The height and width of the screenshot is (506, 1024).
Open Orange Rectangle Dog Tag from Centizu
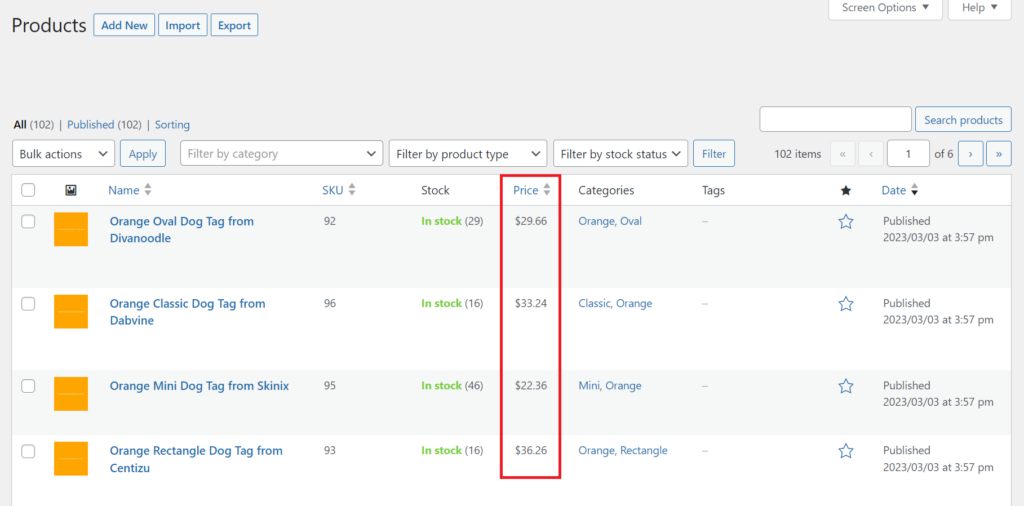click(196, 459)
